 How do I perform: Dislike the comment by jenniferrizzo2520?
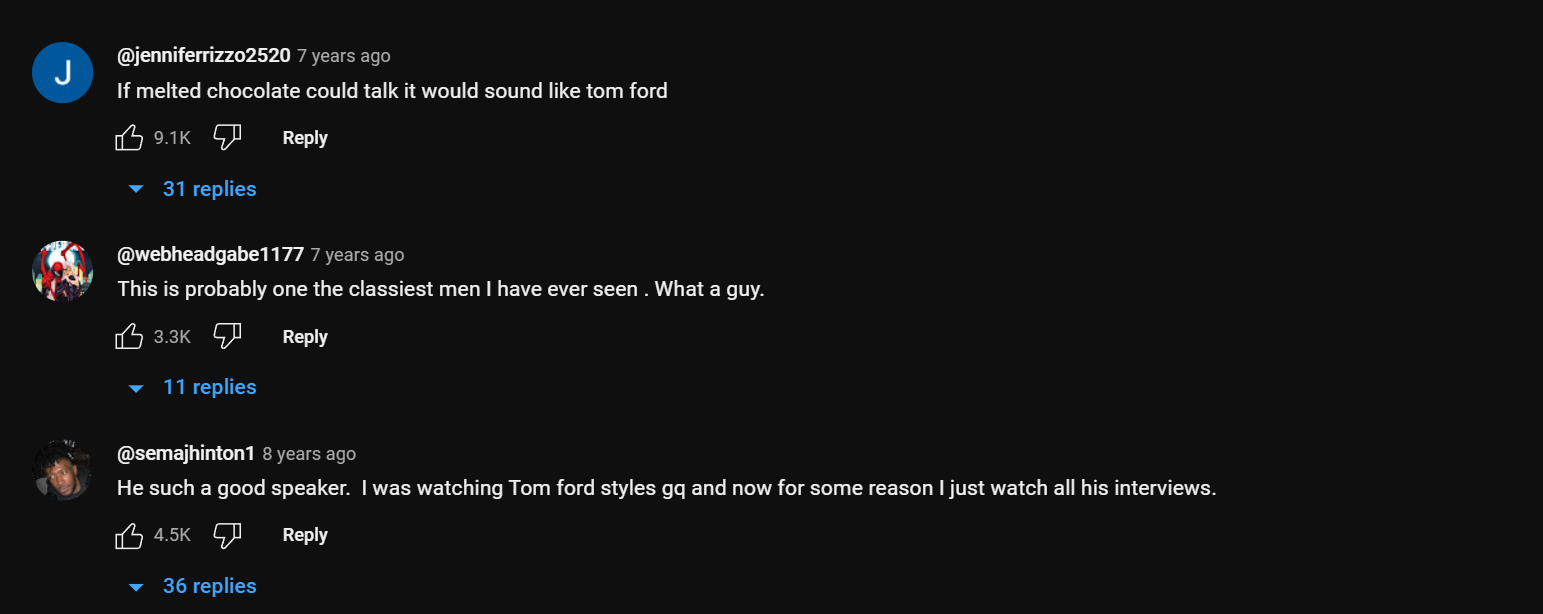[228, 138]
